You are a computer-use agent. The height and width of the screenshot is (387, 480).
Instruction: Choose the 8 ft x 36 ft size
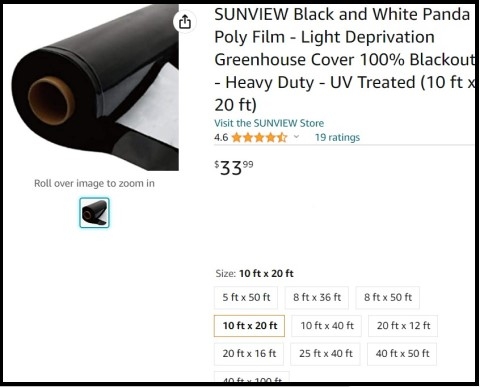tap(317, 297)
